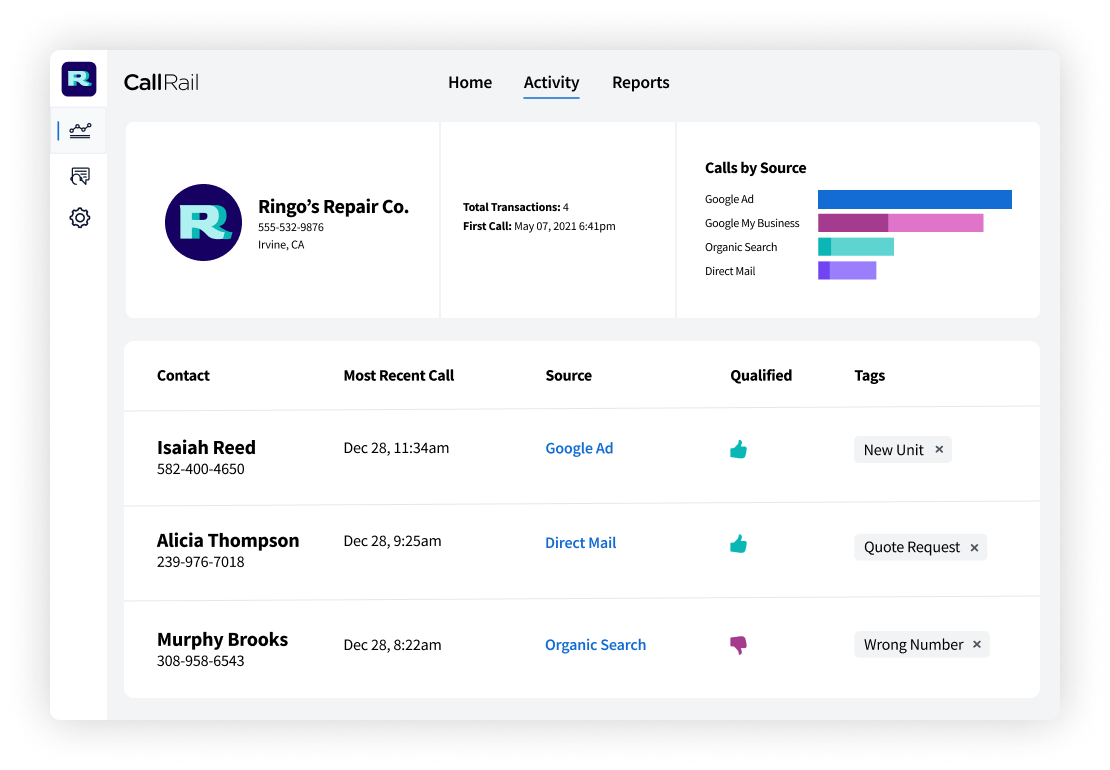Viewport: 1110px width, 770px height.
Task: Select the Activity chart icon in the sidebar
Action: point(79,130)
